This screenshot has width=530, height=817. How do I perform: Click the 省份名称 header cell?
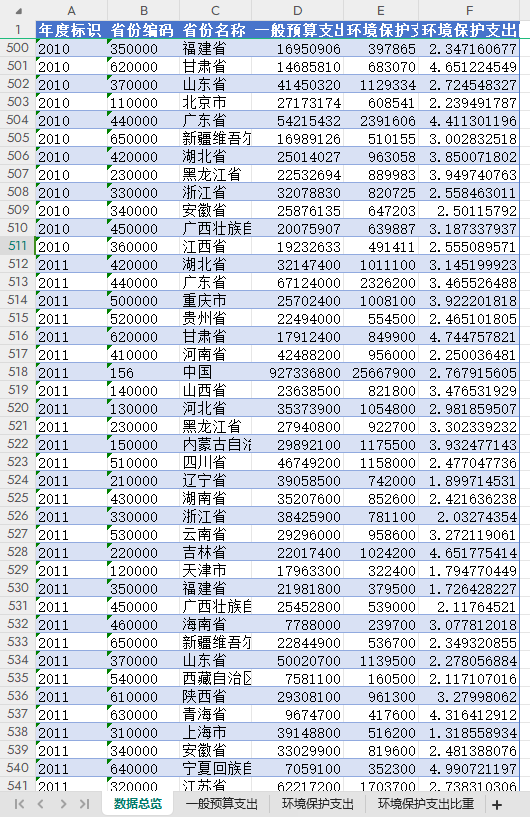(x=215, y=30)
